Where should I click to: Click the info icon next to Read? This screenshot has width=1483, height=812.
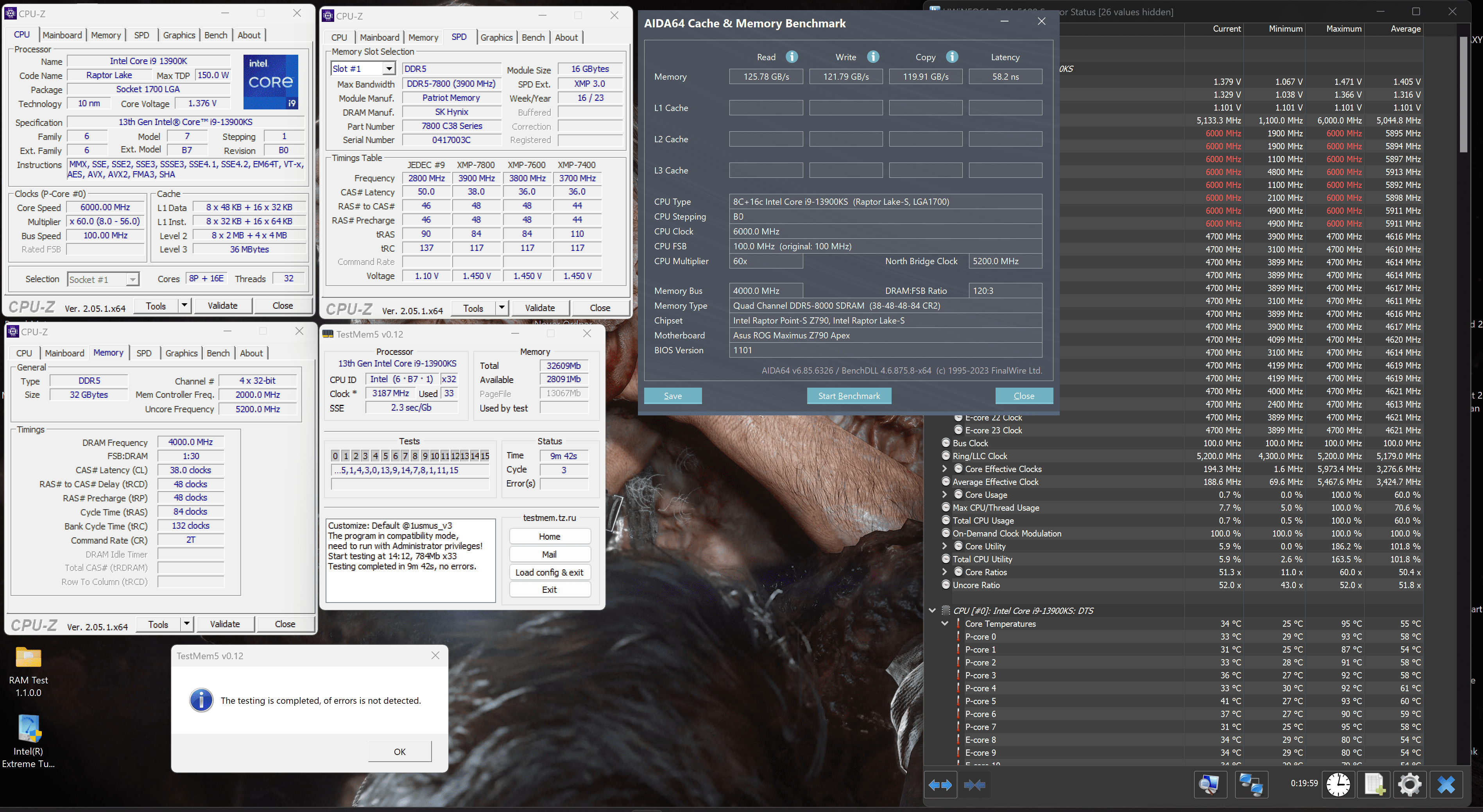click(792, 56)
